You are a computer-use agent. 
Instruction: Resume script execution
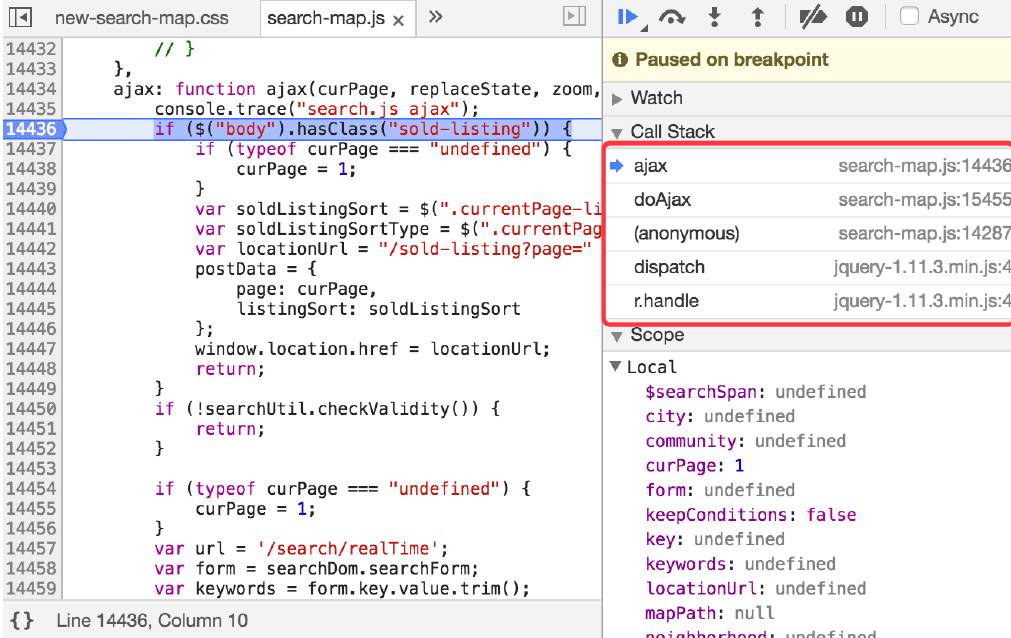tap(627, 17)
